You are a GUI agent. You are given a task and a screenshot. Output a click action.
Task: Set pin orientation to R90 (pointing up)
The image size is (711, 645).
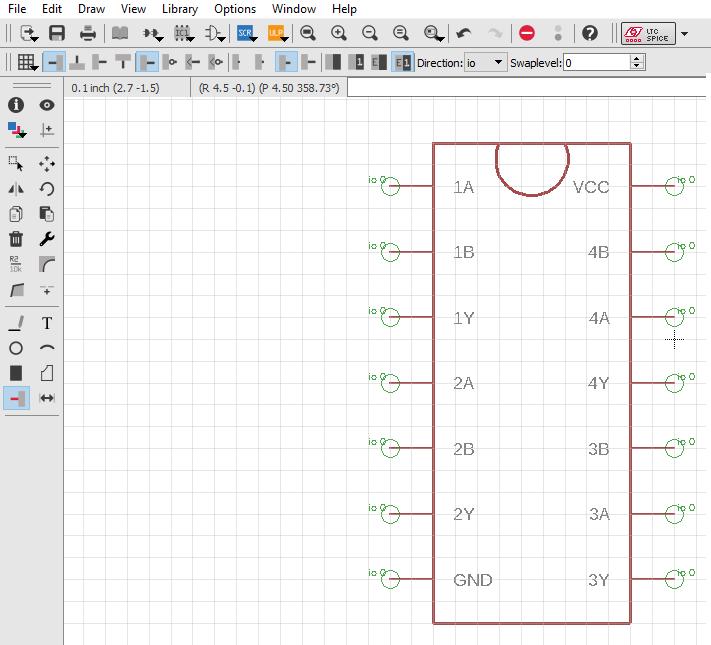[77, 62]
